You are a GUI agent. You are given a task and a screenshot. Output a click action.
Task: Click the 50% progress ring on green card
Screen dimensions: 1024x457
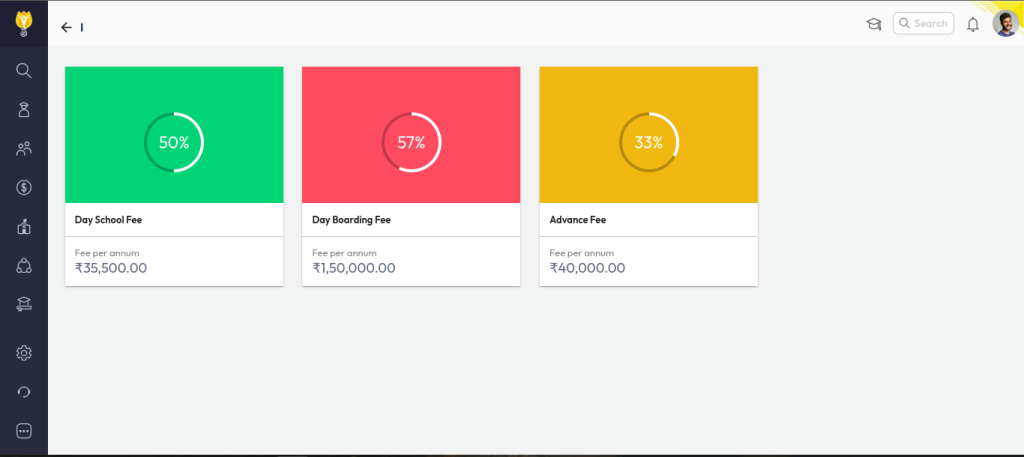(173, 142)
